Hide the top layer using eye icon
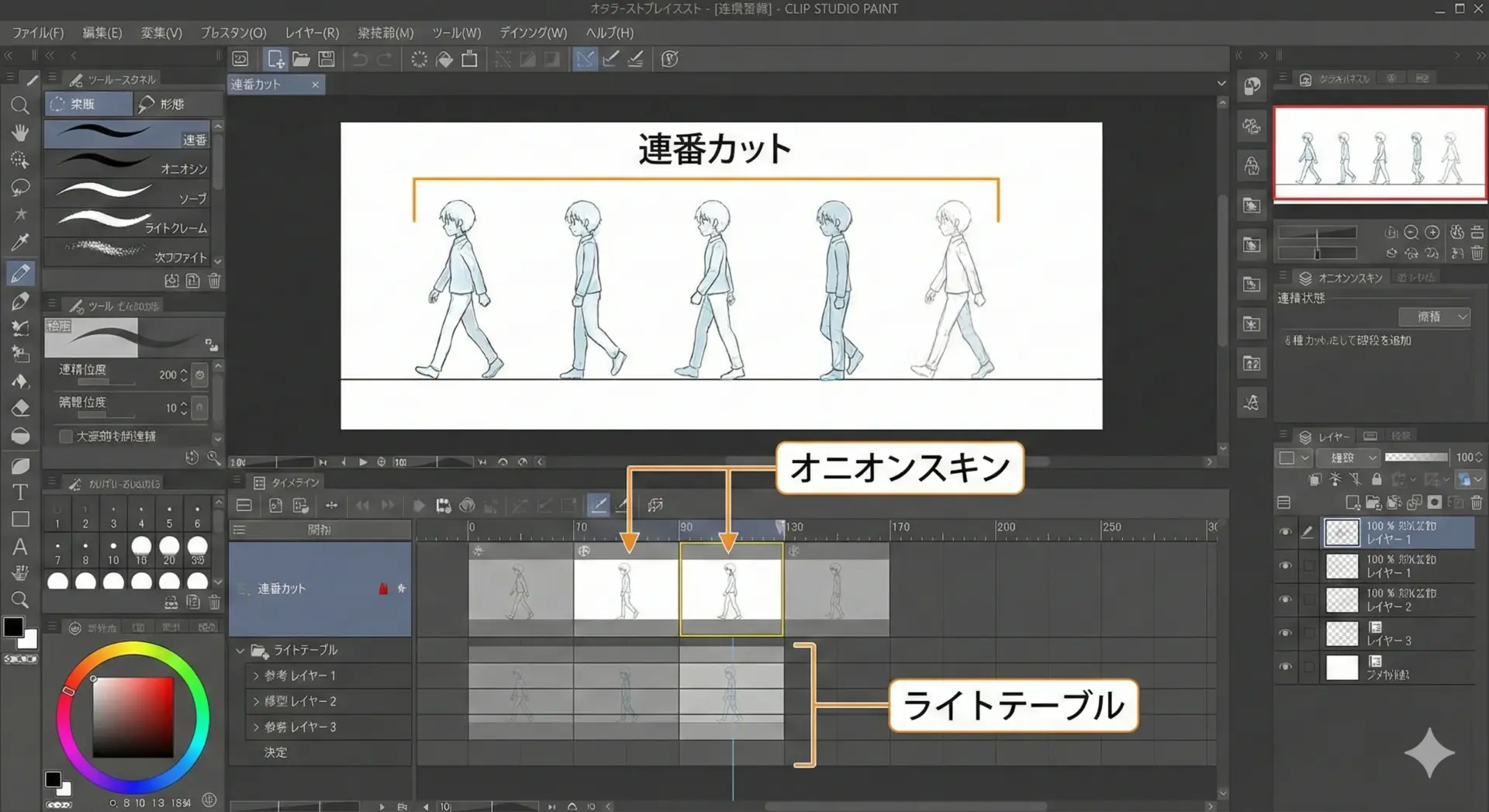This screenshot has width=1489, height=812. (1285, 532)
